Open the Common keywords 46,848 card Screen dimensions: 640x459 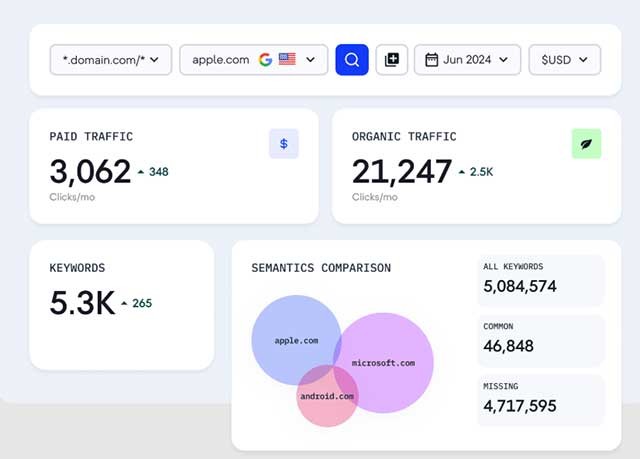pyautogui.click(x=541, y=339)
